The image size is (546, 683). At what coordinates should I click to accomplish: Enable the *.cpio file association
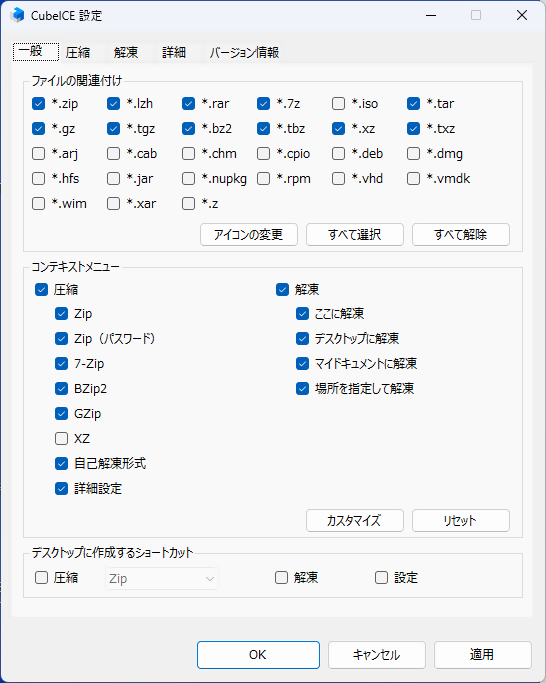(263, 153)
